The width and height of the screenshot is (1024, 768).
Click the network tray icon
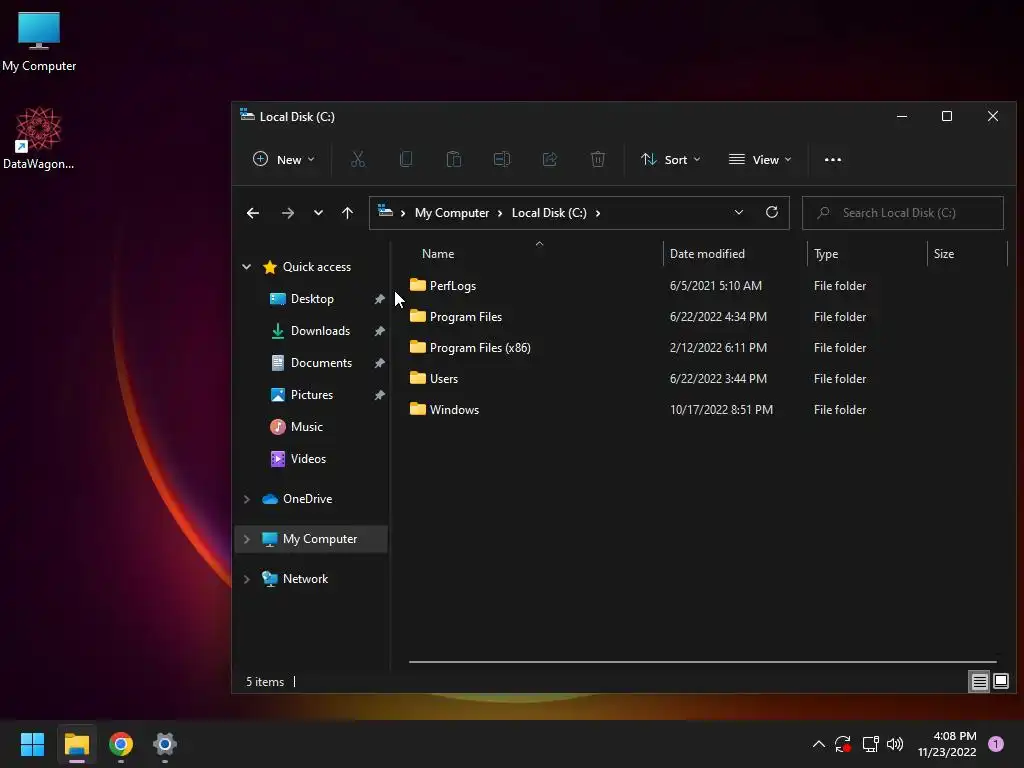pyautogui.click(x=870, y=744)
